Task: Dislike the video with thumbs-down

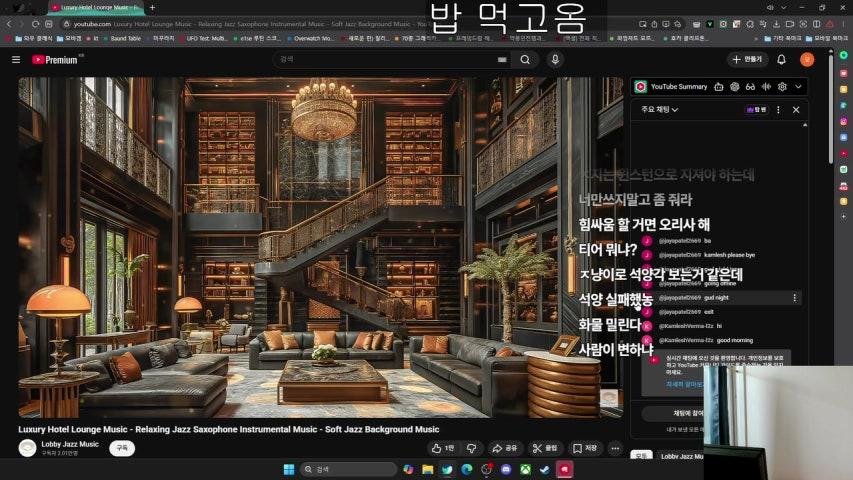Action: point(471,448)
